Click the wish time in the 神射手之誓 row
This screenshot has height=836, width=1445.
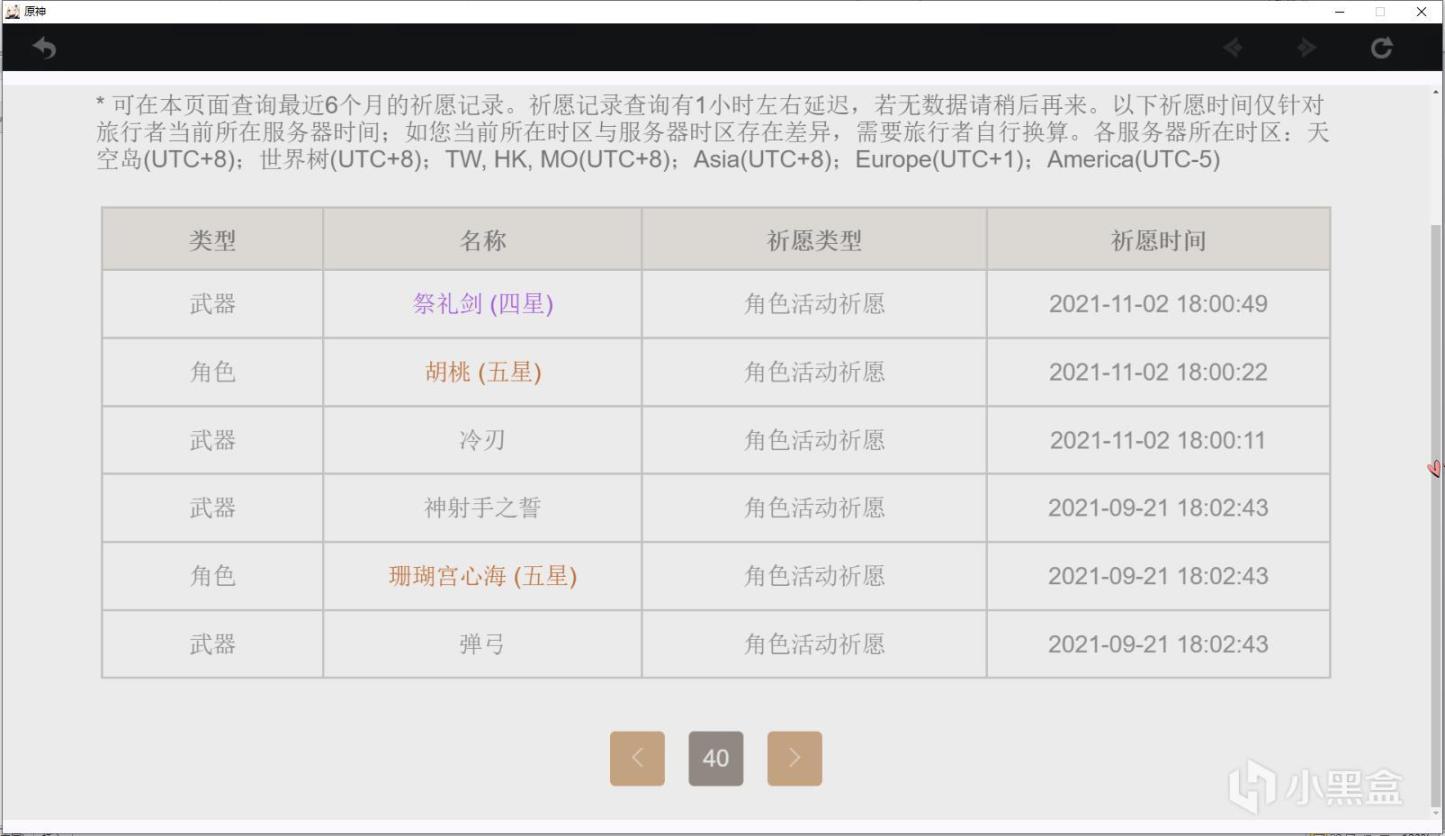1158,508
